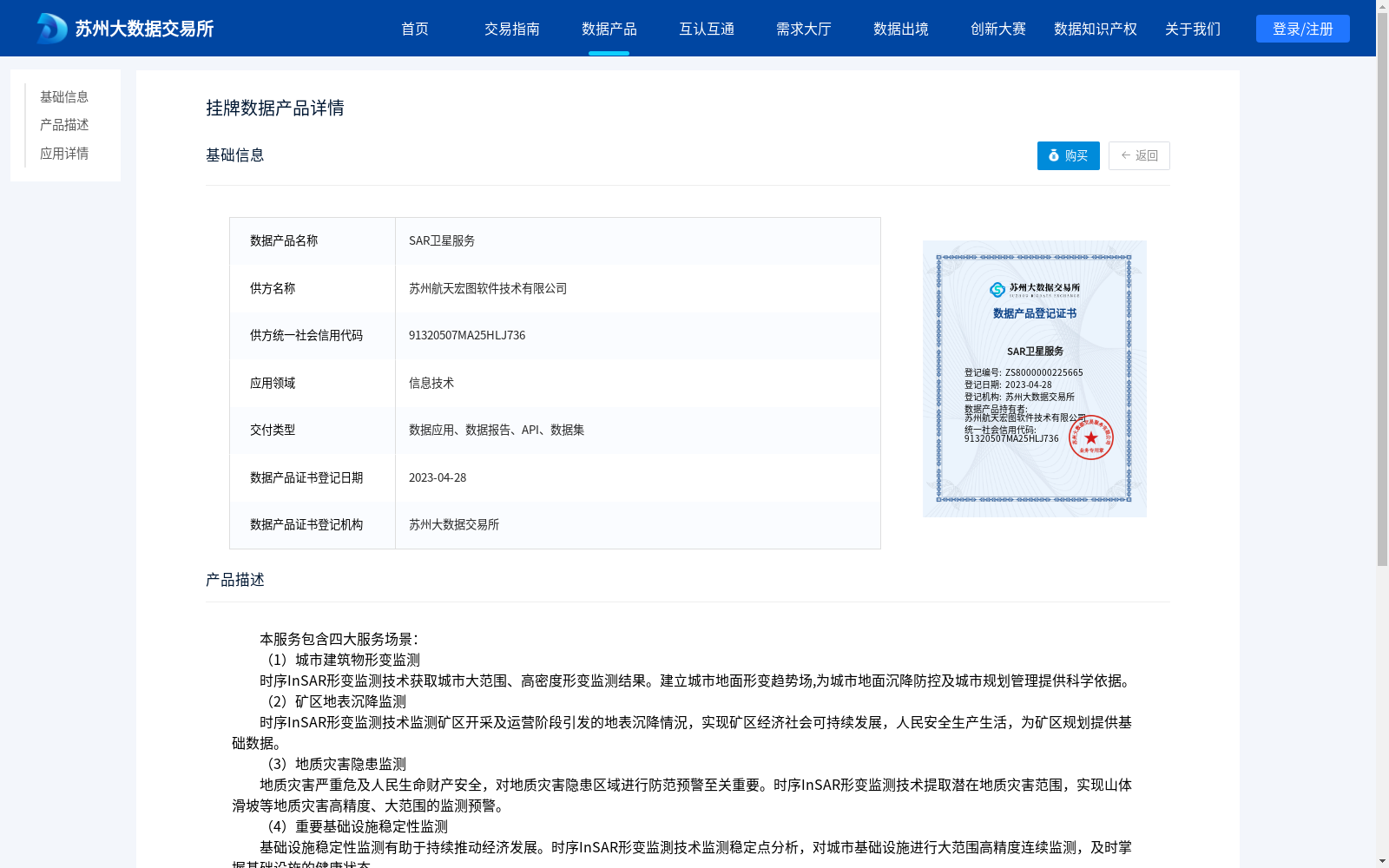Click the vertical scrollbar thumb

point(1382,291)
